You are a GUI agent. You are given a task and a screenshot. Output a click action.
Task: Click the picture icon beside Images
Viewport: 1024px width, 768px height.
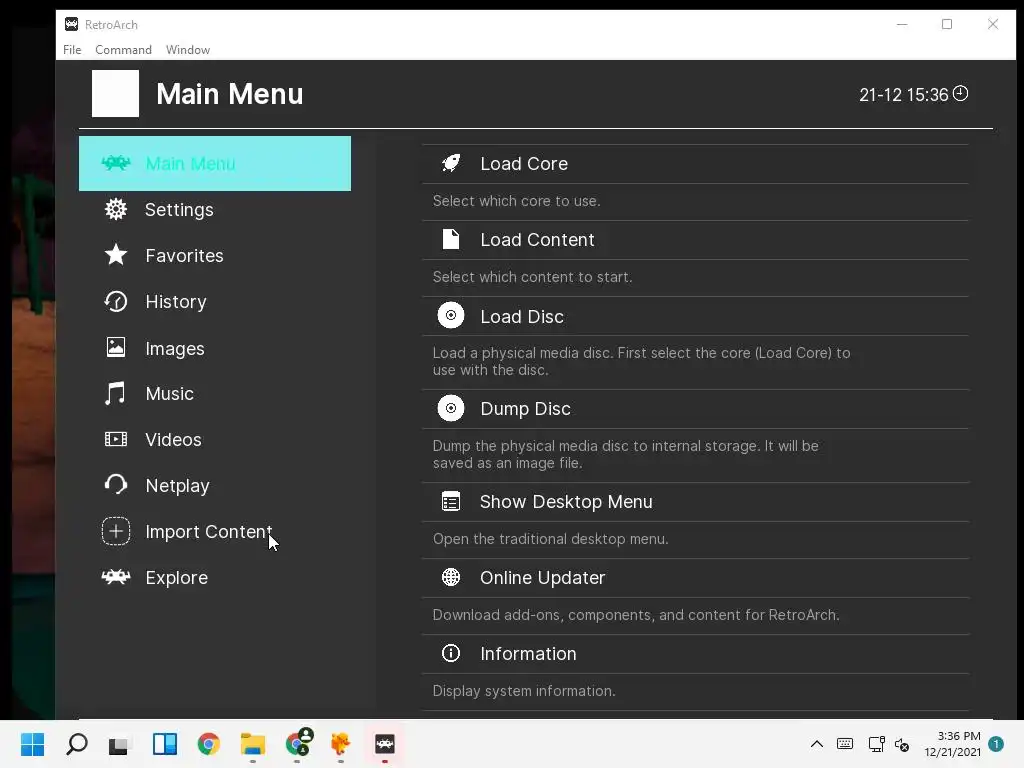coord(116,347)
